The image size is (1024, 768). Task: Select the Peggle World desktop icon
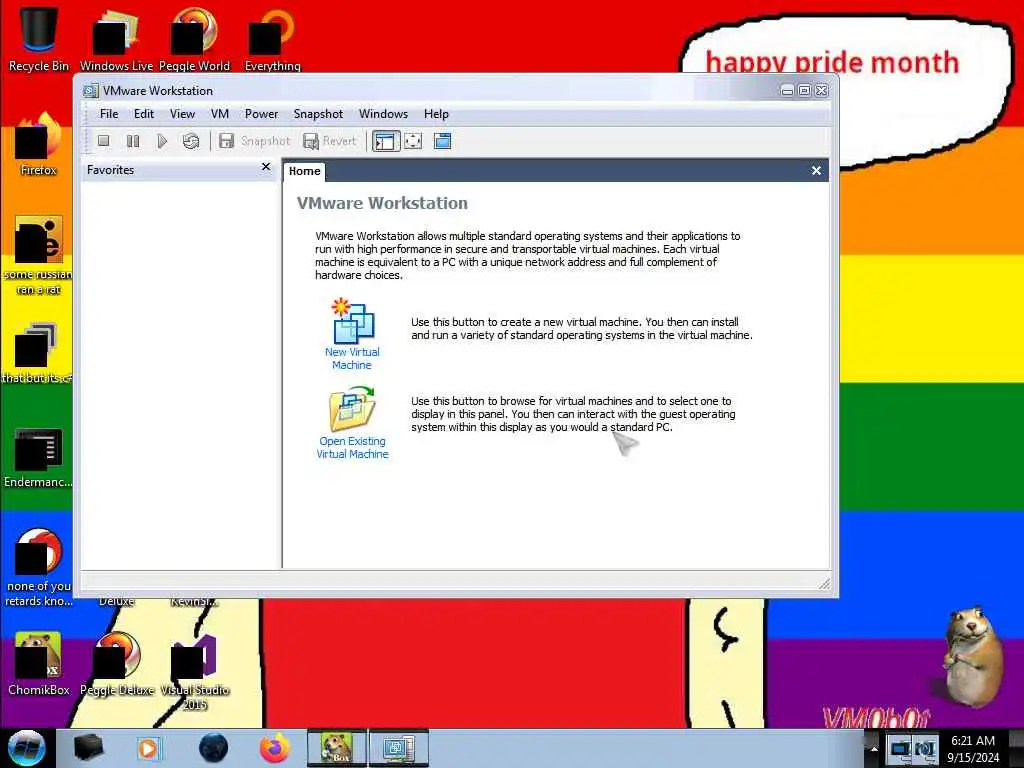(x=194, y=38)
